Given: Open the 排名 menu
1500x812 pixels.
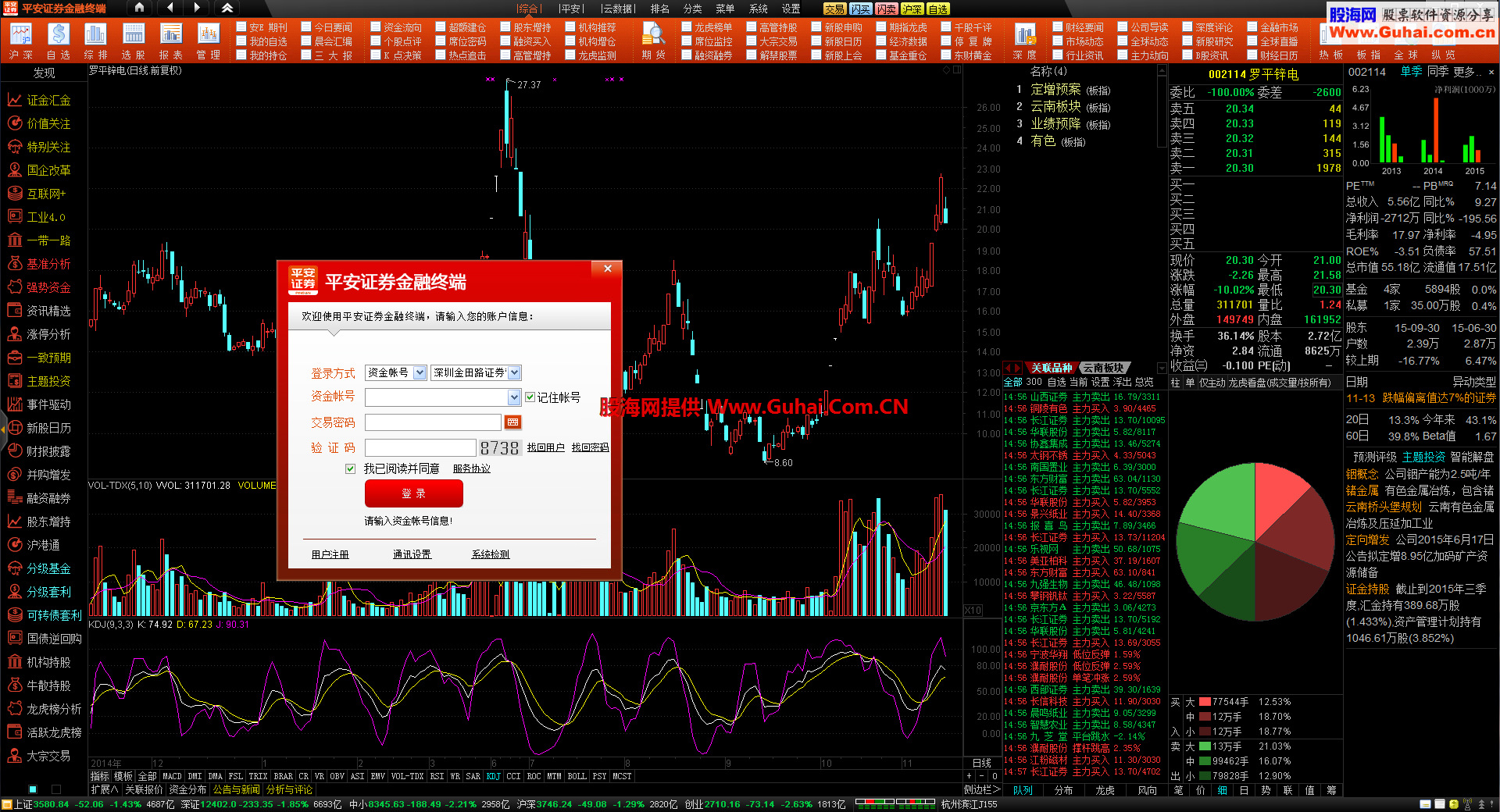Looking at the screenshot, I should [x=660, y=9].
